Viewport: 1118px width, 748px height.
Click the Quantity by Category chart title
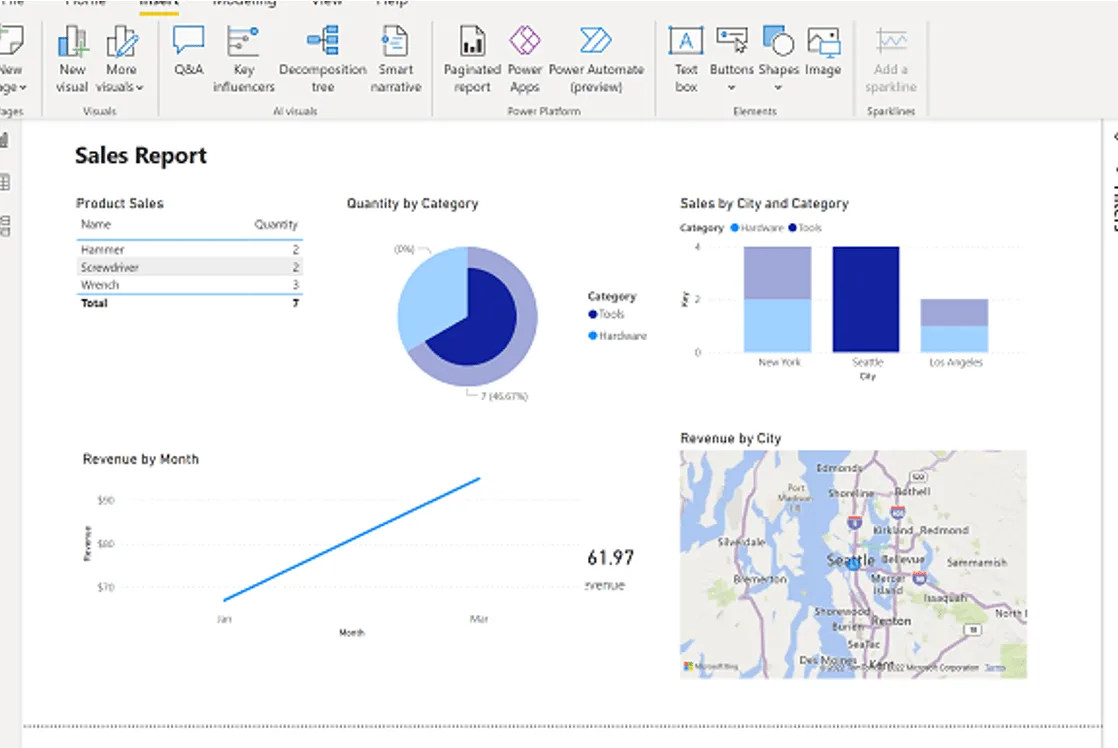[x=412, y=204]
